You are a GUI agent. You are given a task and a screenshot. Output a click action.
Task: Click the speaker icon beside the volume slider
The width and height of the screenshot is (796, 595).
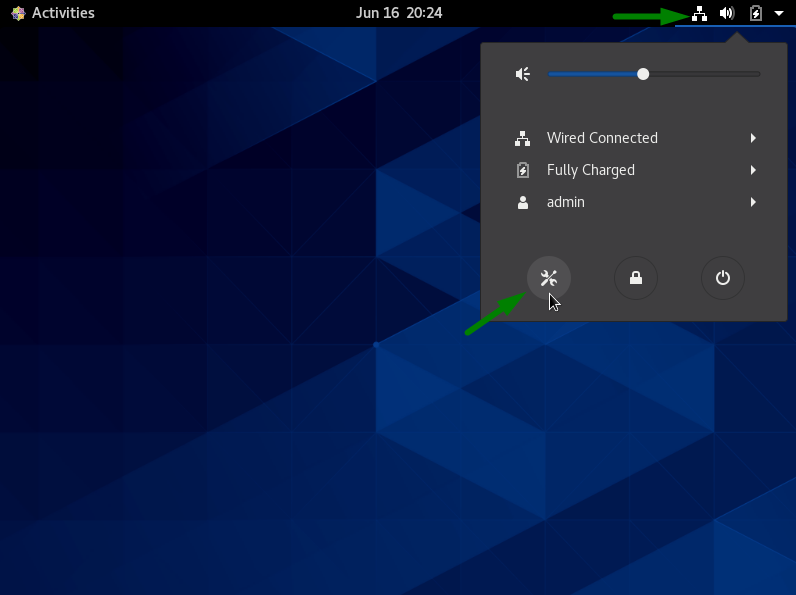click(522, 74)
